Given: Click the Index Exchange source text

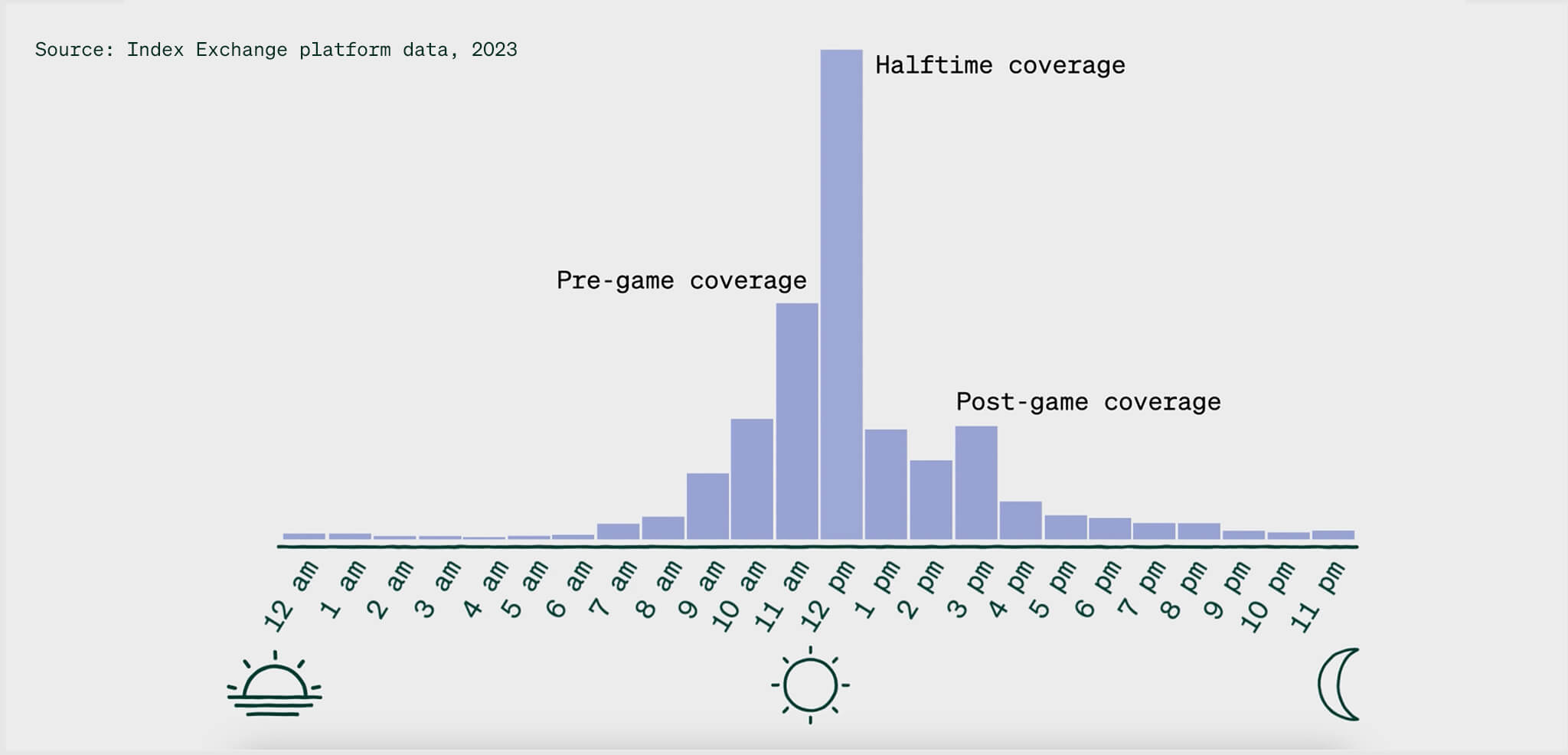Looking at the screenshot, I should 276,50.
